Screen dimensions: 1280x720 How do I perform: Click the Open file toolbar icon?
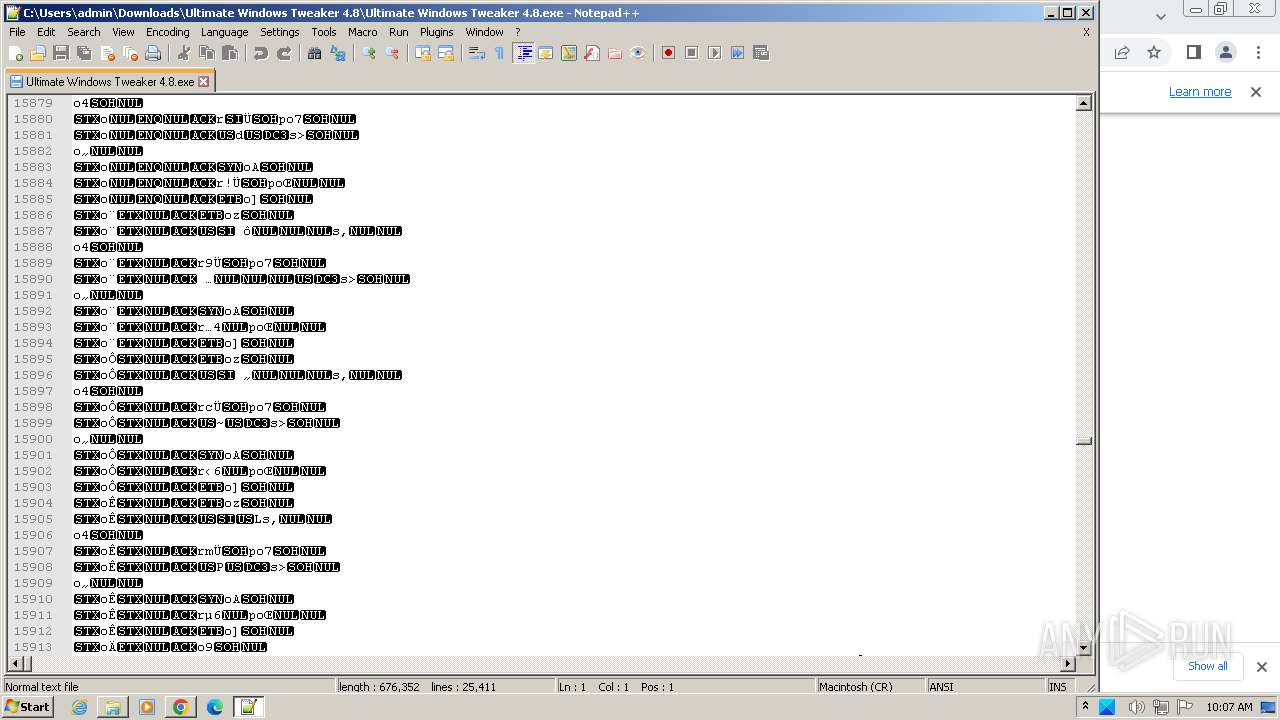(38, 53)
